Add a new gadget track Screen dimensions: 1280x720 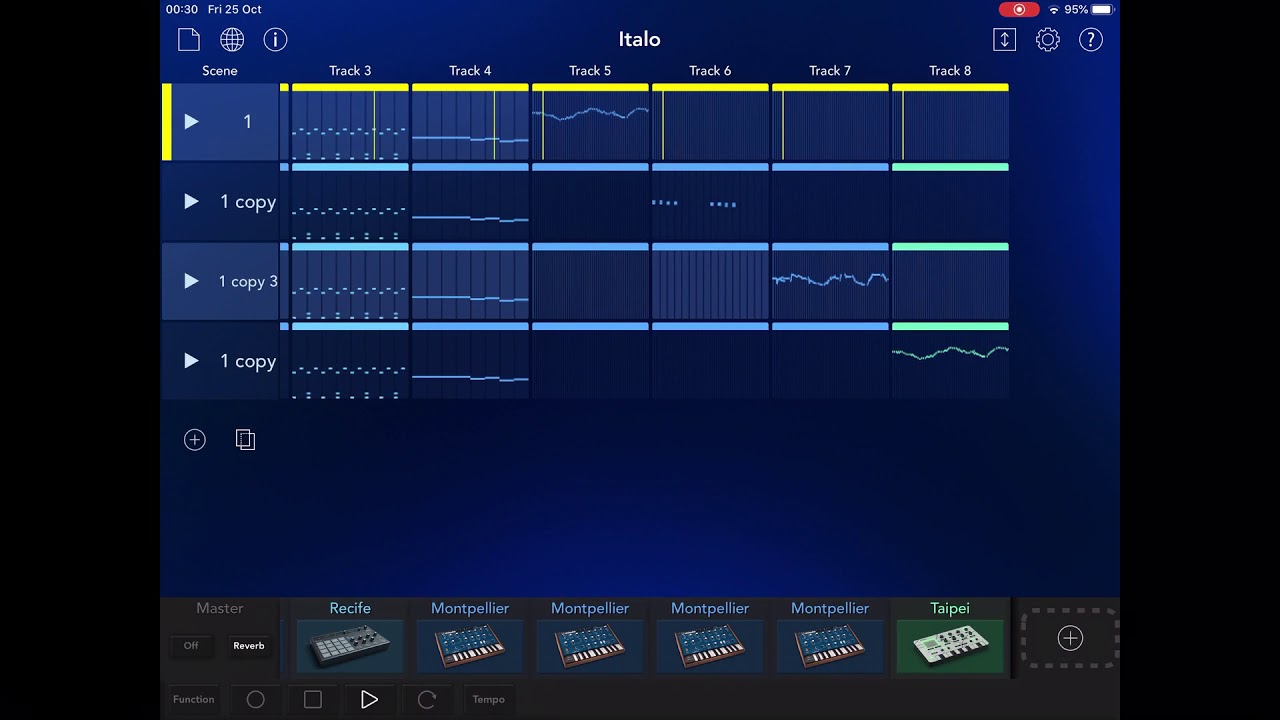pos(1070,638)
